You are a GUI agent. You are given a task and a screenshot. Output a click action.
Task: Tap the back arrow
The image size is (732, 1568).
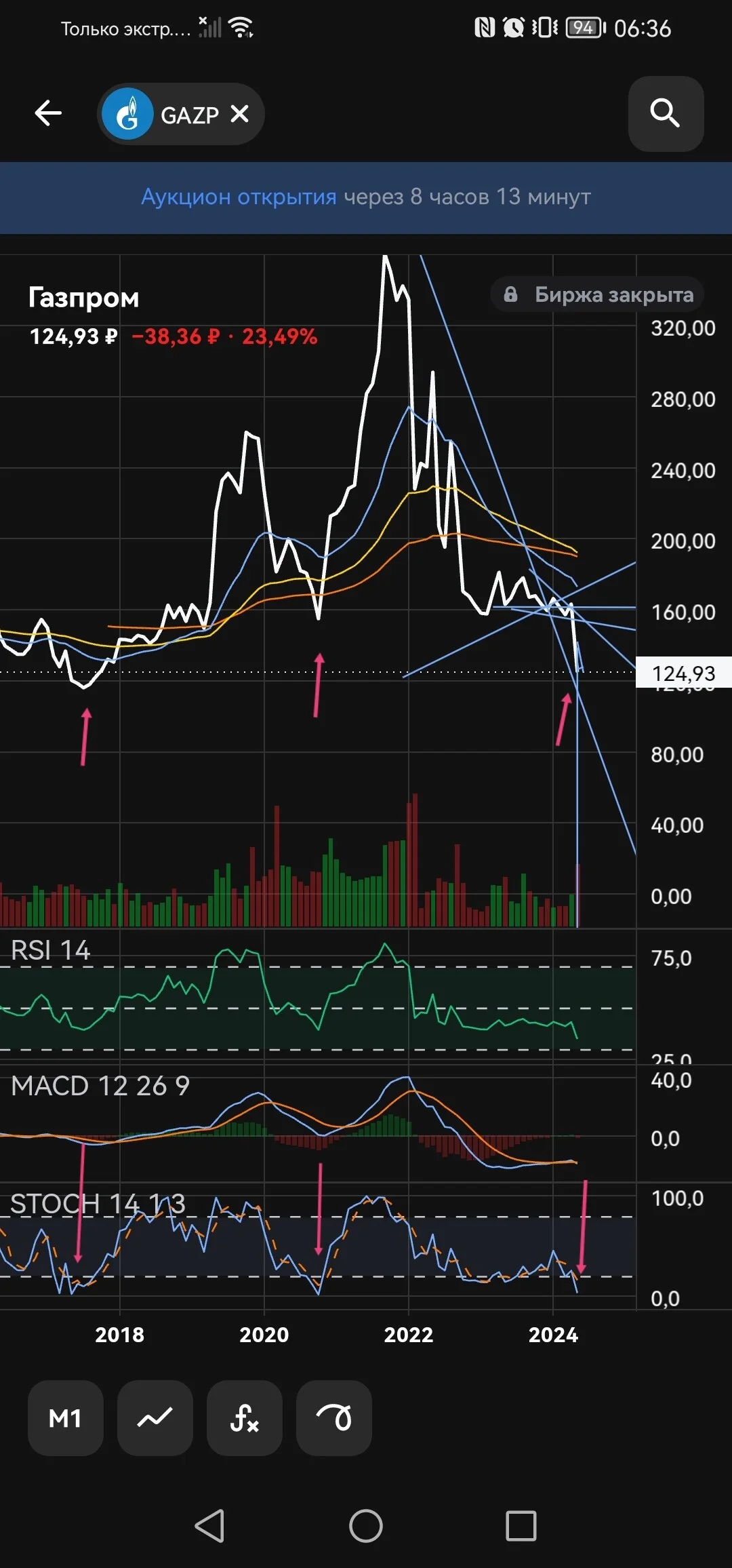(x=48, y=113)
